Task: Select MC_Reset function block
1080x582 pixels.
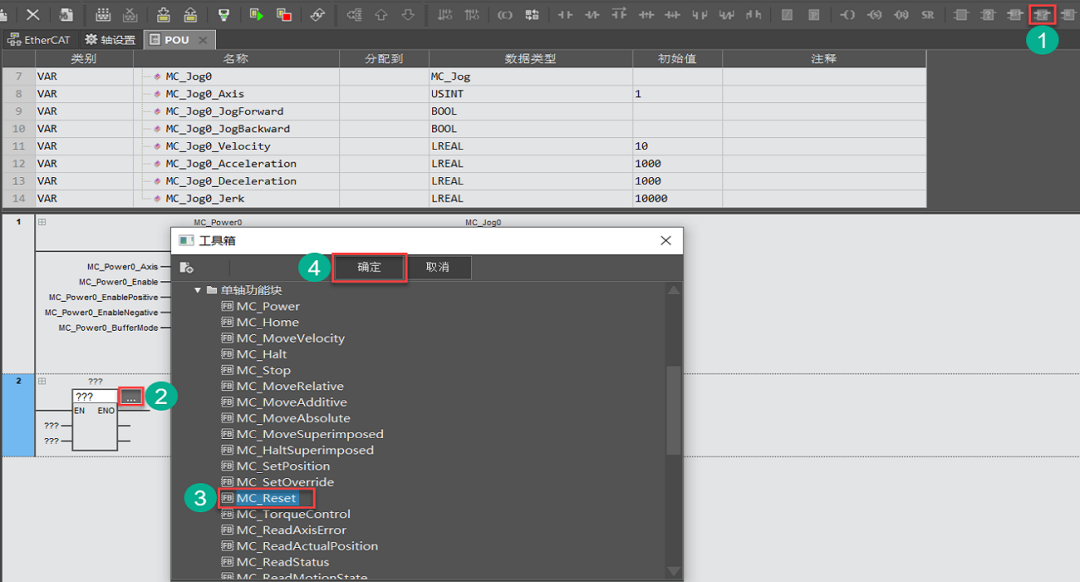Action: pos(267,498)
